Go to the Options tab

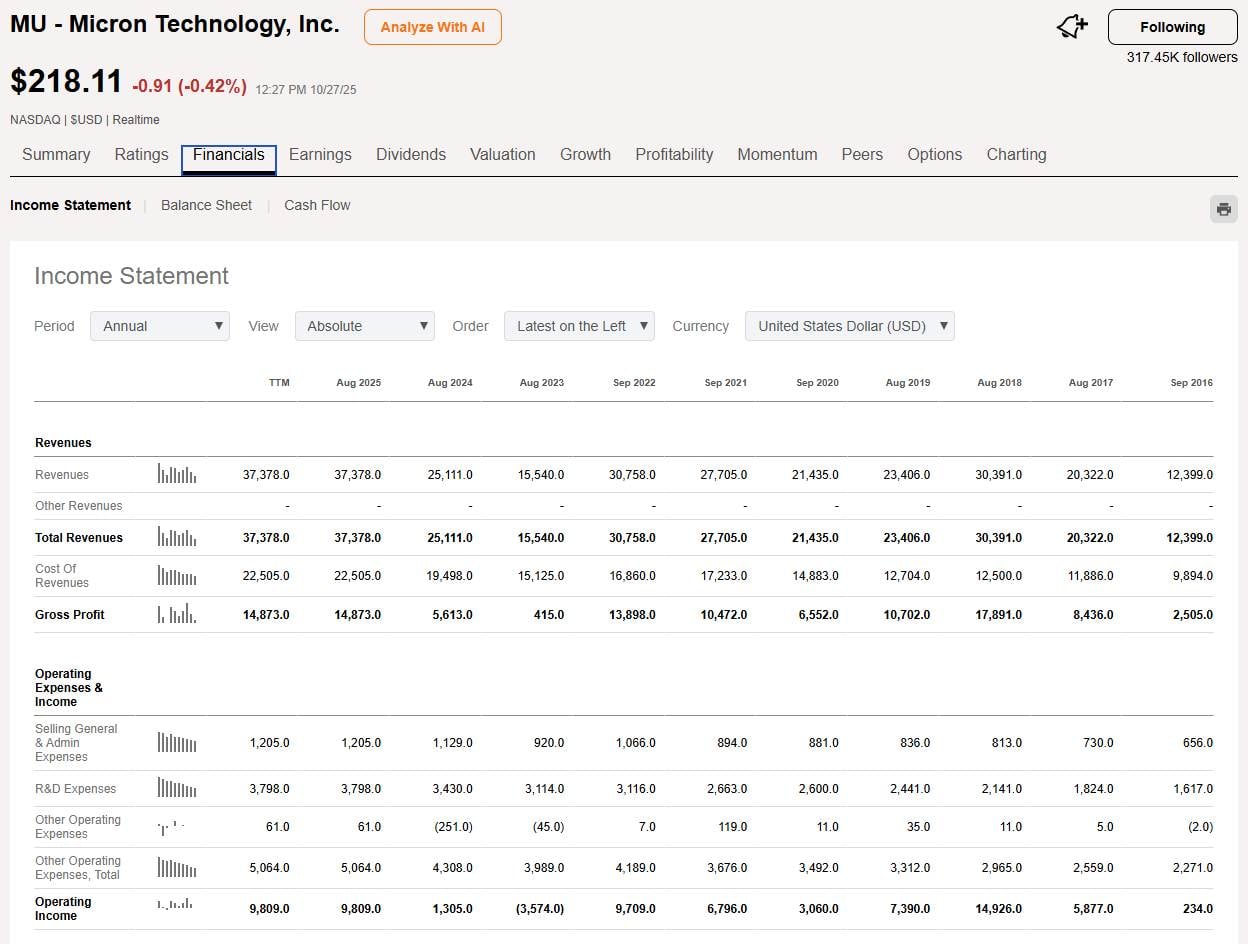pyautogui.click(x=935, y=155)
